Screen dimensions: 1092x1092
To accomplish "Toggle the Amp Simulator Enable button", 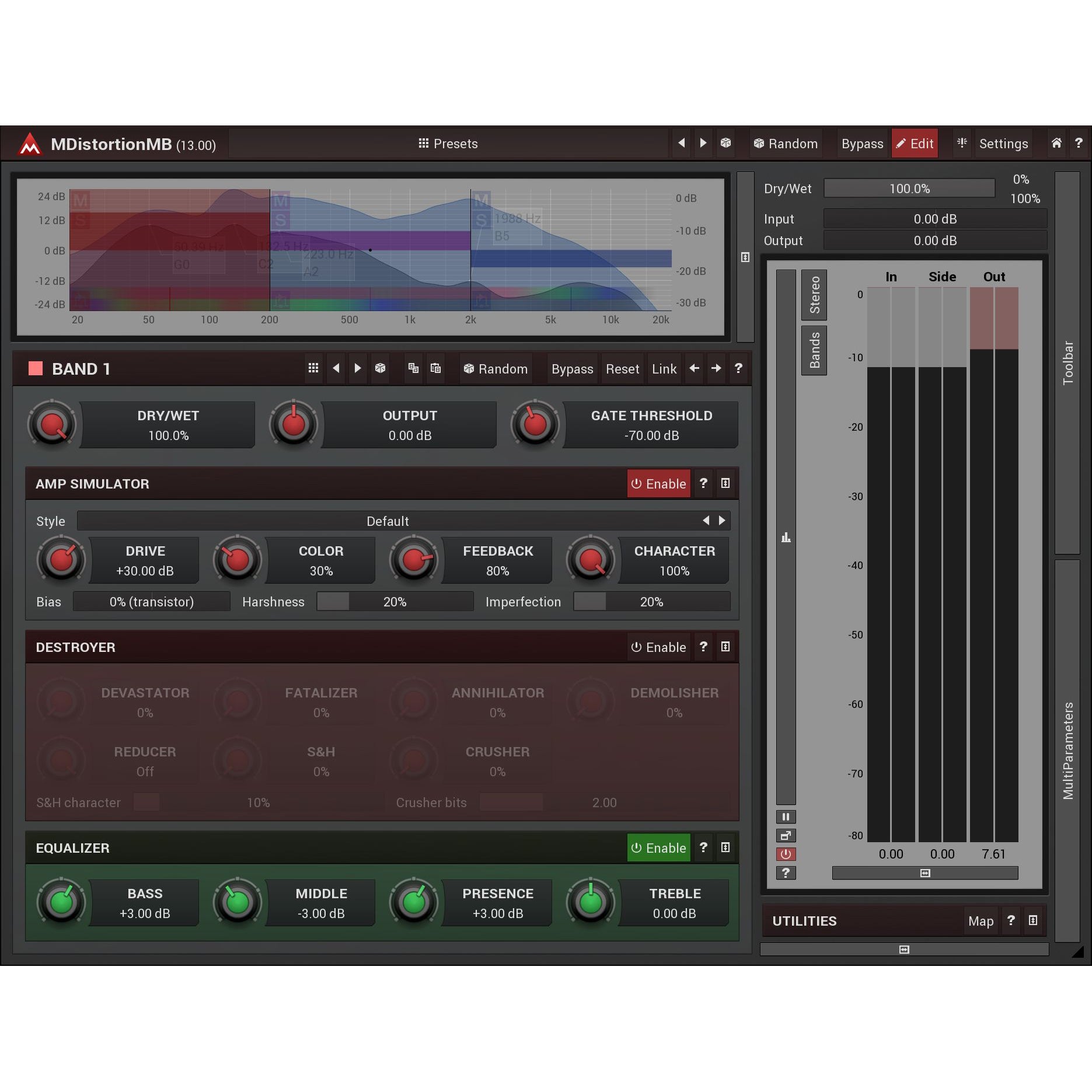I will pyautogui.click(x=658, y=484).
